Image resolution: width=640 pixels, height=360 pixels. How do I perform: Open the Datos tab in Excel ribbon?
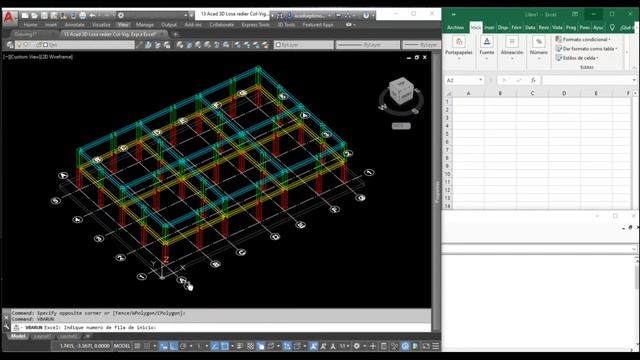530,27
